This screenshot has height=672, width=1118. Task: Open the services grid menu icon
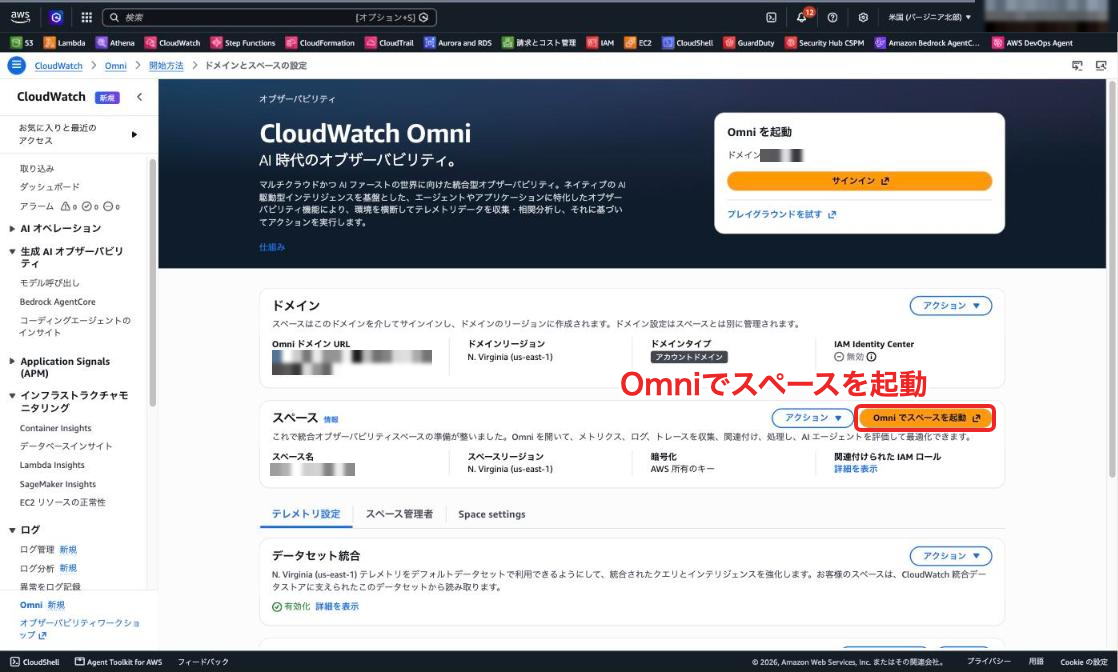point(86,17)
